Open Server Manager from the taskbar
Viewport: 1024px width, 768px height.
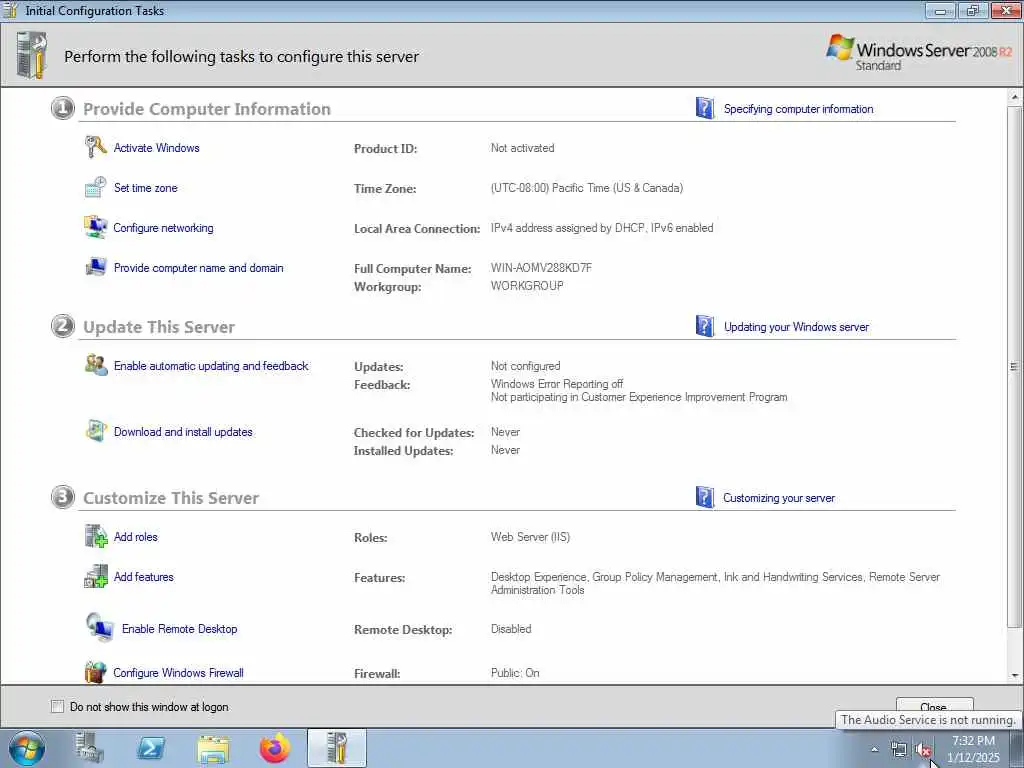[89, 748]
